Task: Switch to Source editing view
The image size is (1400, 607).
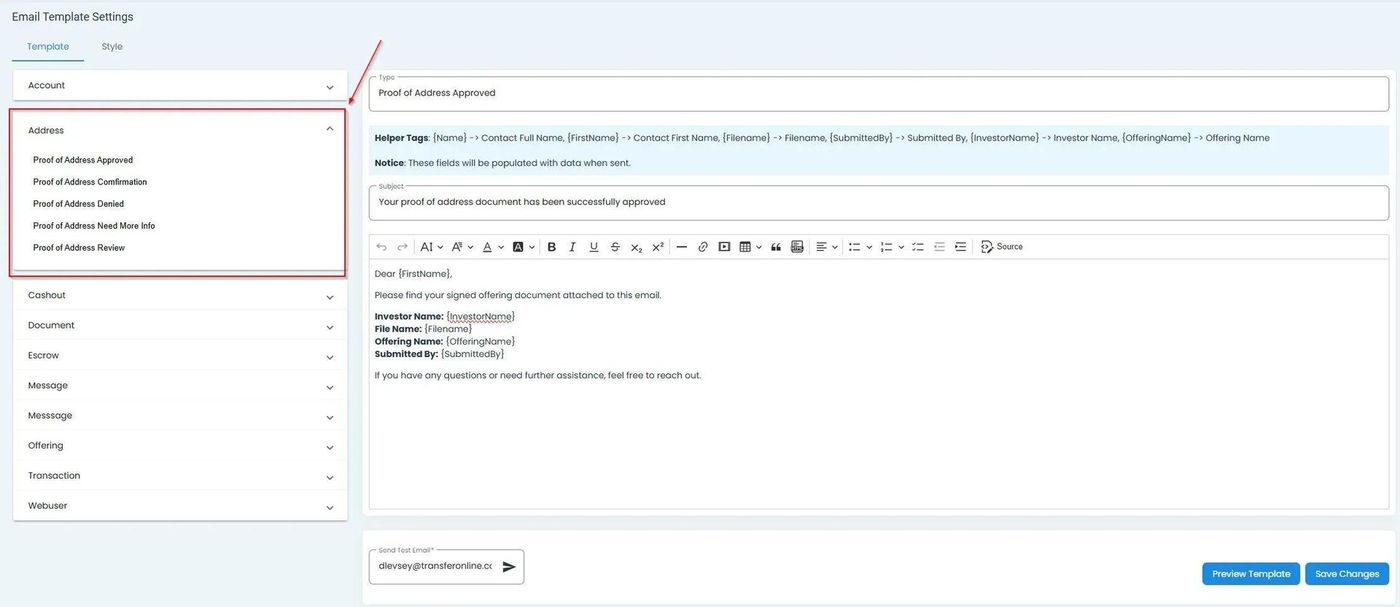Action: coord(1002,247)
